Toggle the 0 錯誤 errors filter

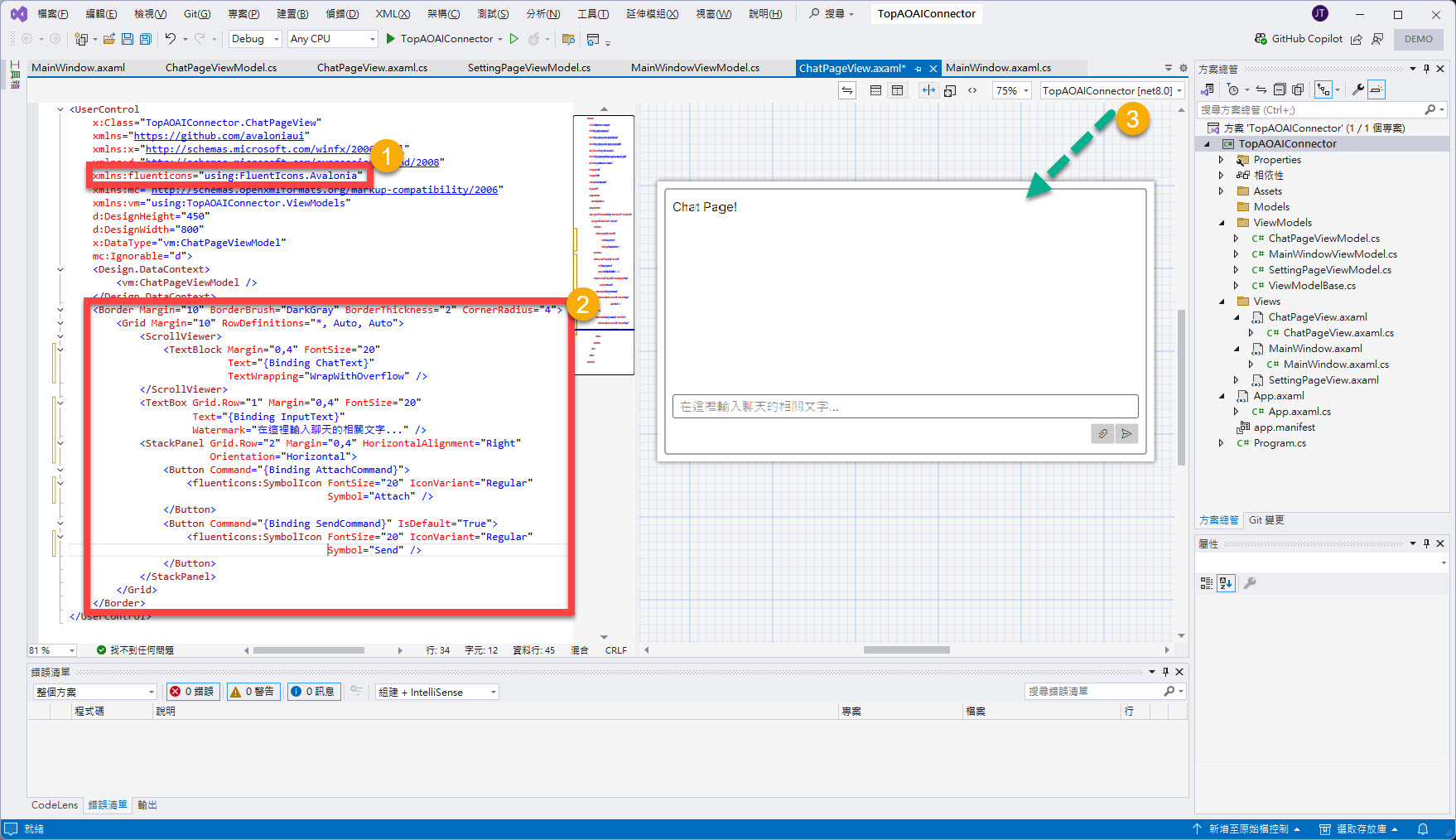[192, 692]
